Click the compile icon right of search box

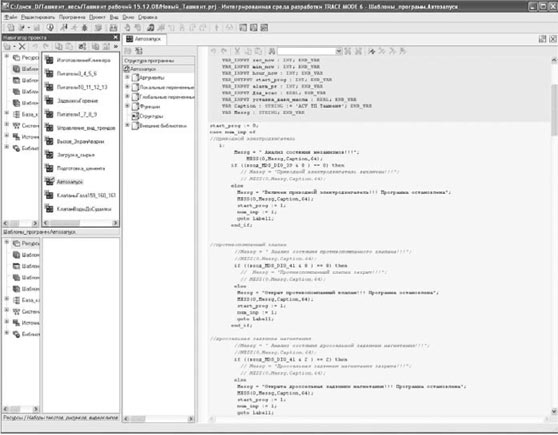(x=372, y=51)
